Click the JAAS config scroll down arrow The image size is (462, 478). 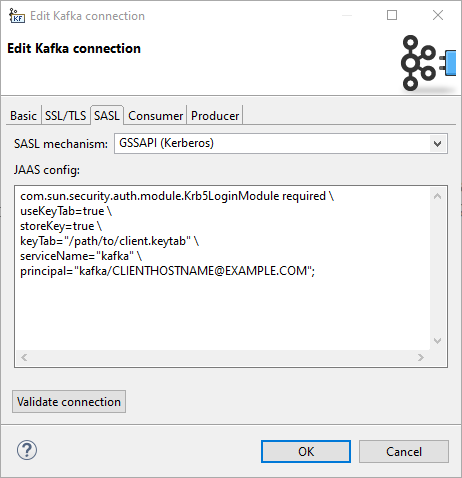point(437,341)
